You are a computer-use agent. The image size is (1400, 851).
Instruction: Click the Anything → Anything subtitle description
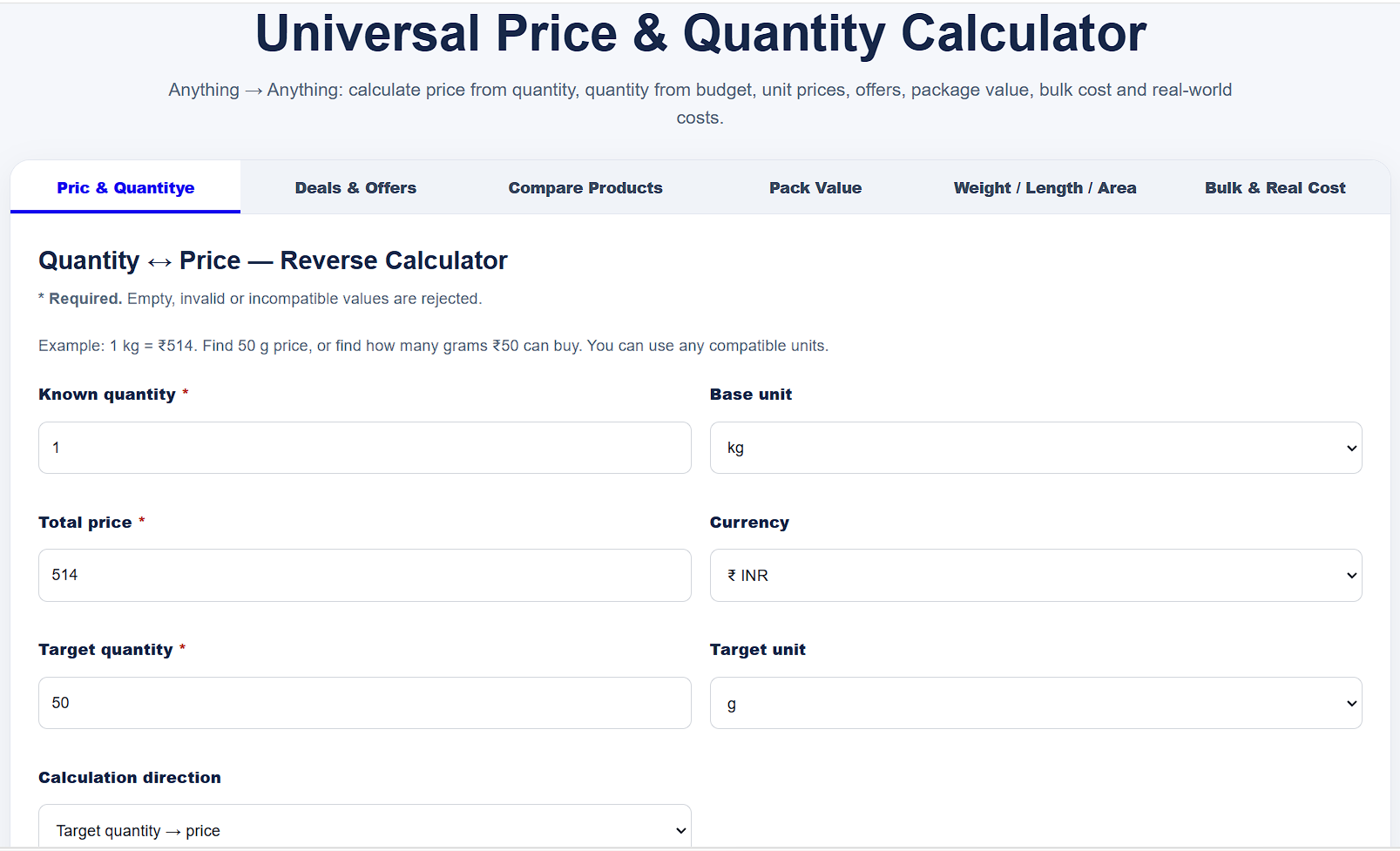point(700,104)
